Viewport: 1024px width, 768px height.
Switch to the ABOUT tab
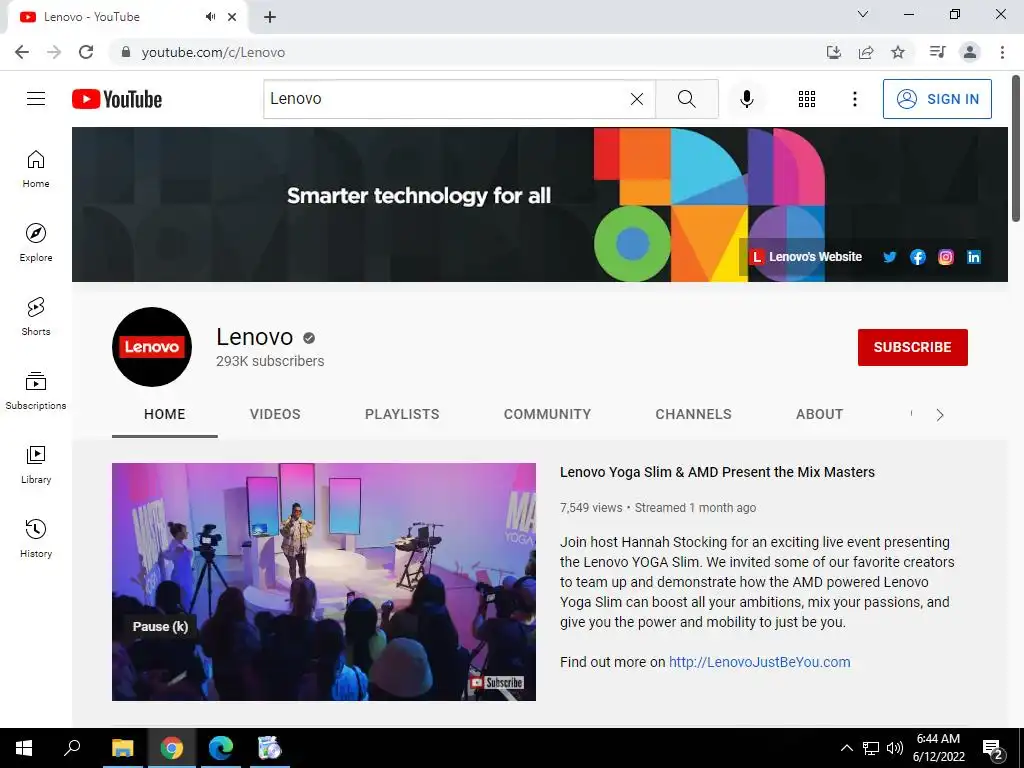[820, 414]
